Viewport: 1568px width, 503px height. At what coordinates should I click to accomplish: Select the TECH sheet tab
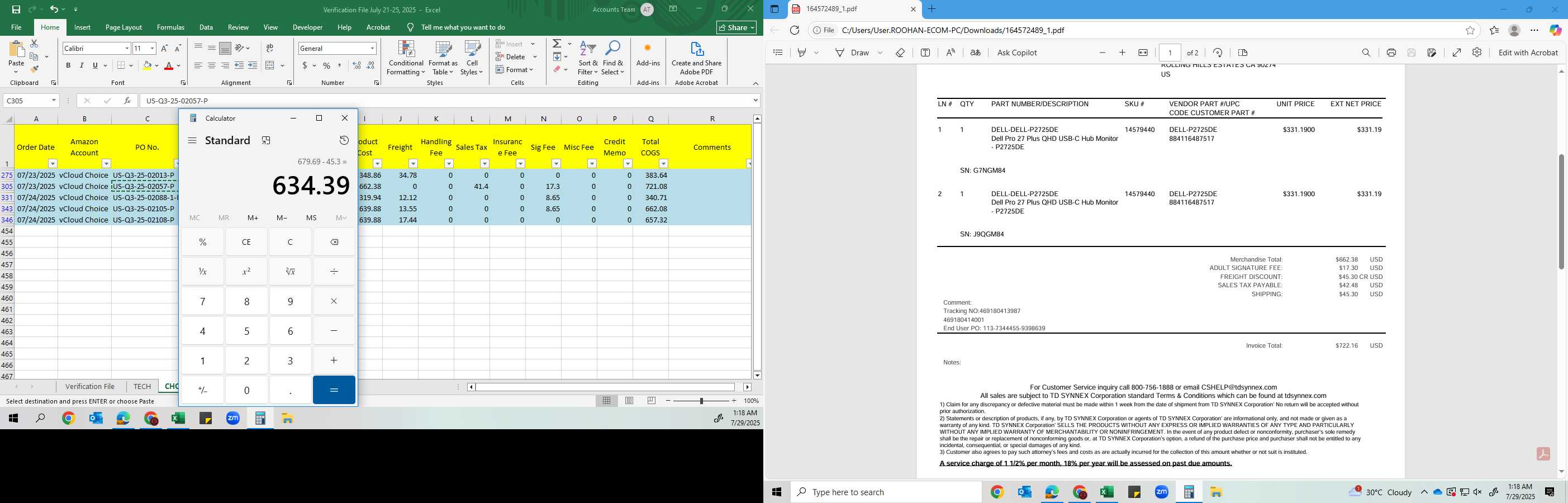click(142, 386)
